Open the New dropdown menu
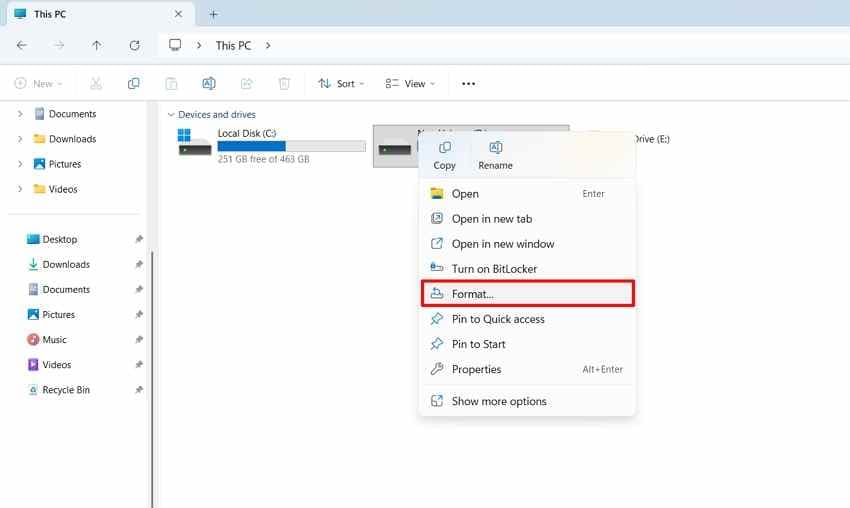 [x=38, y=83]
